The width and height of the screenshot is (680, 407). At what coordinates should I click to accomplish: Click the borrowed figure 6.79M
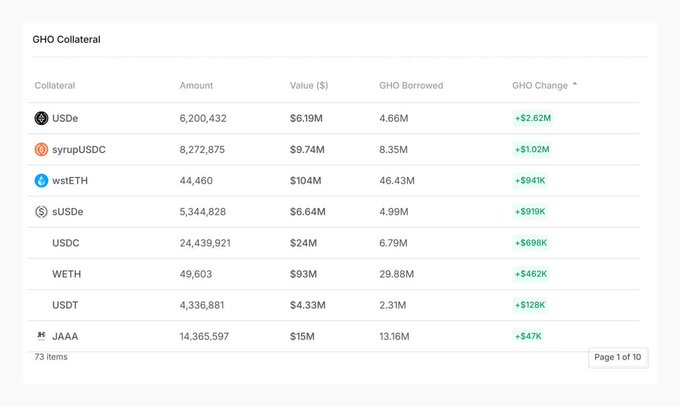(393, 243)
